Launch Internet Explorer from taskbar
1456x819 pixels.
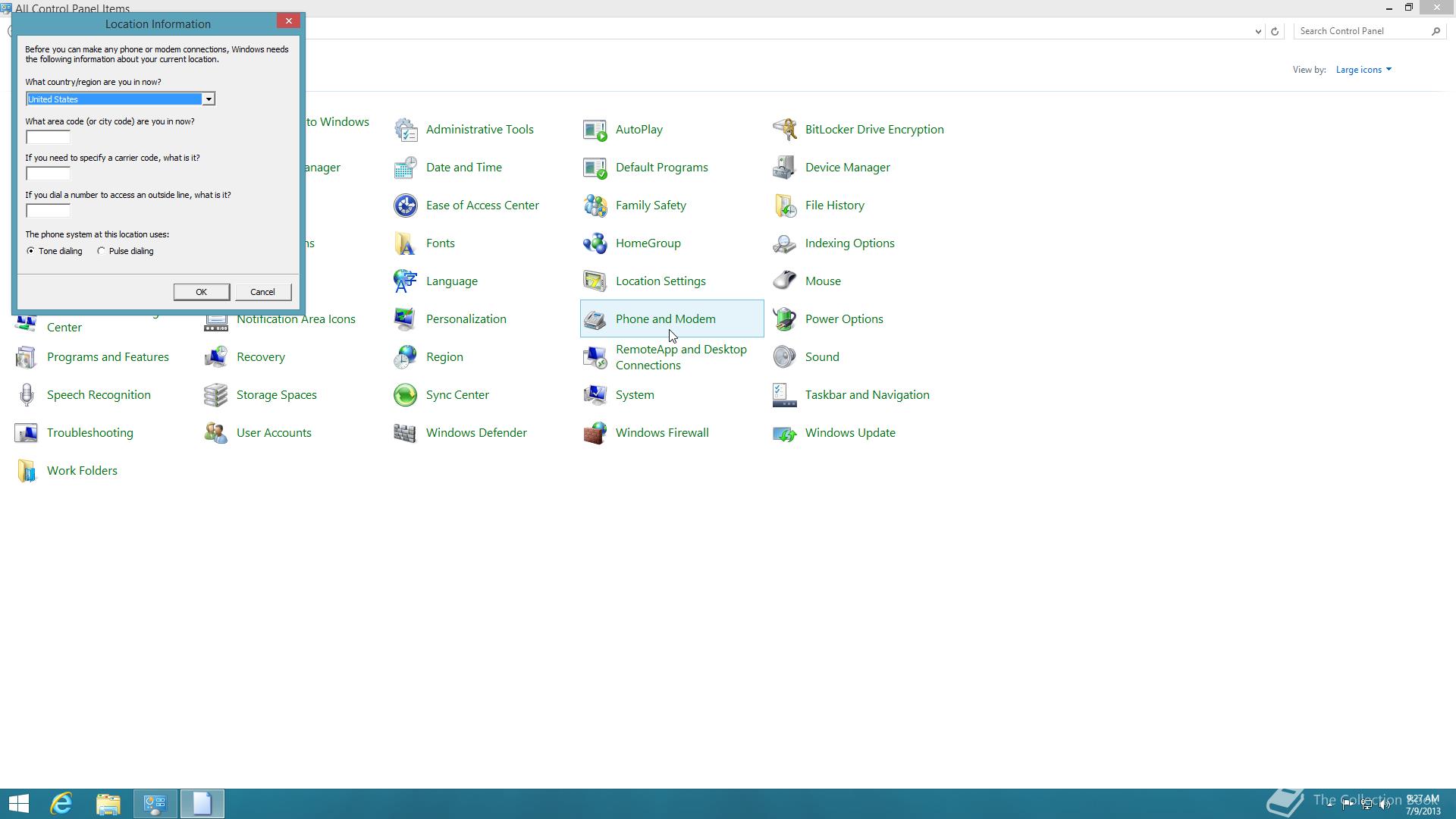pos(61,804)
